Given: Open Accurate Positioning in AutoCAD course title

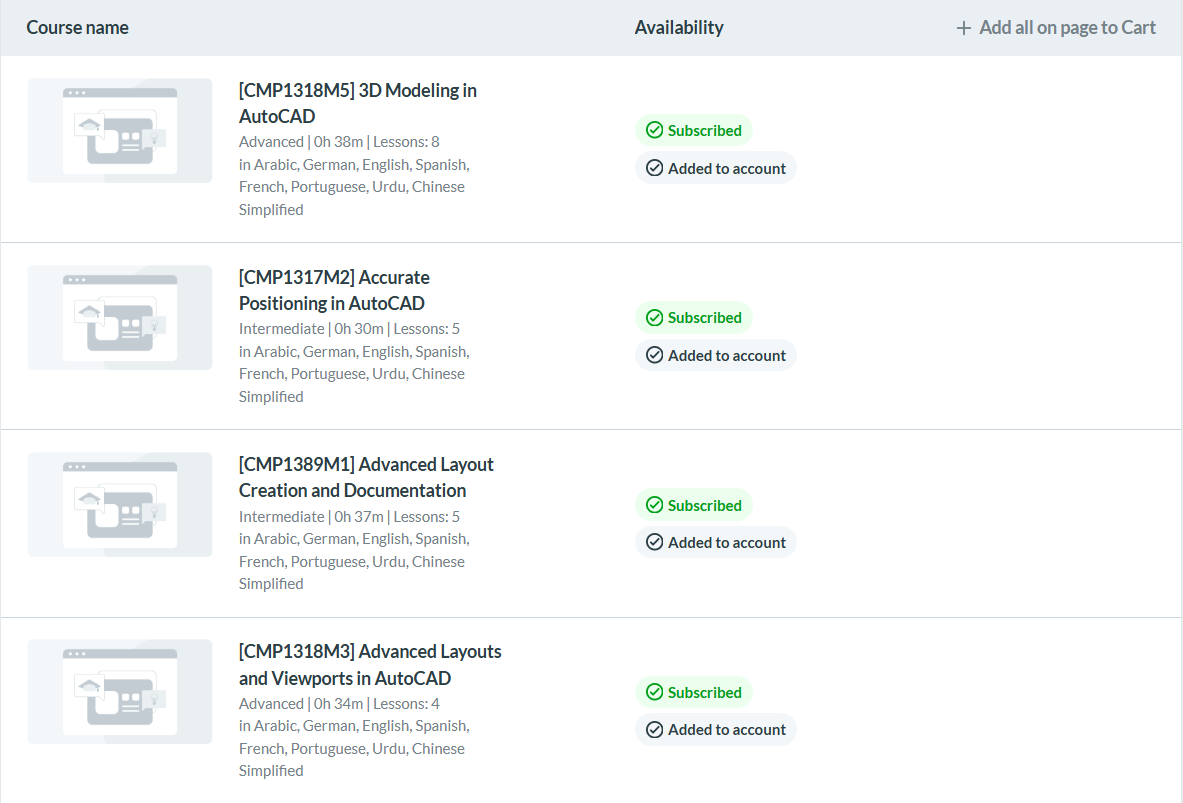Looking at the screenshot, I should pyautogui.click(x=334, y=291).
